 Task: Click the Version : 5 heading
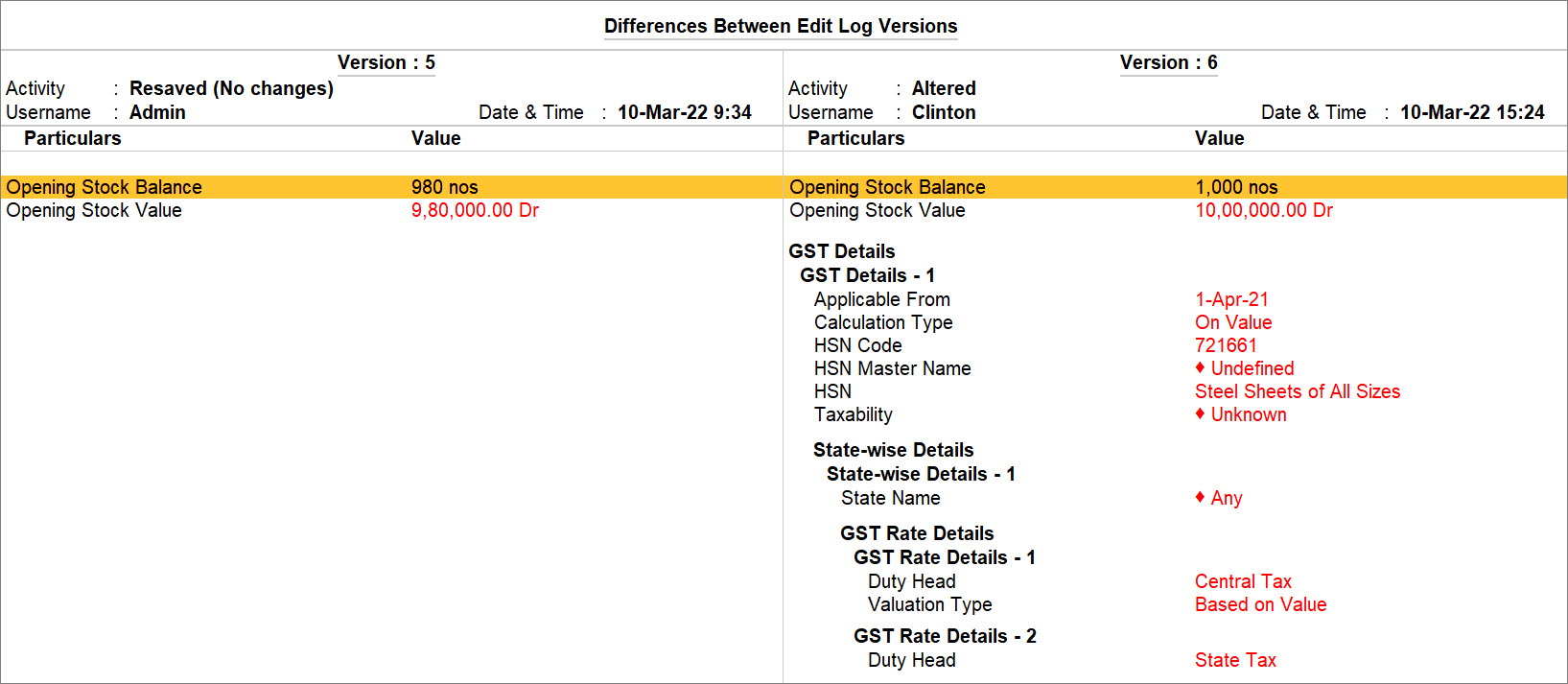[x=386, y=62]
